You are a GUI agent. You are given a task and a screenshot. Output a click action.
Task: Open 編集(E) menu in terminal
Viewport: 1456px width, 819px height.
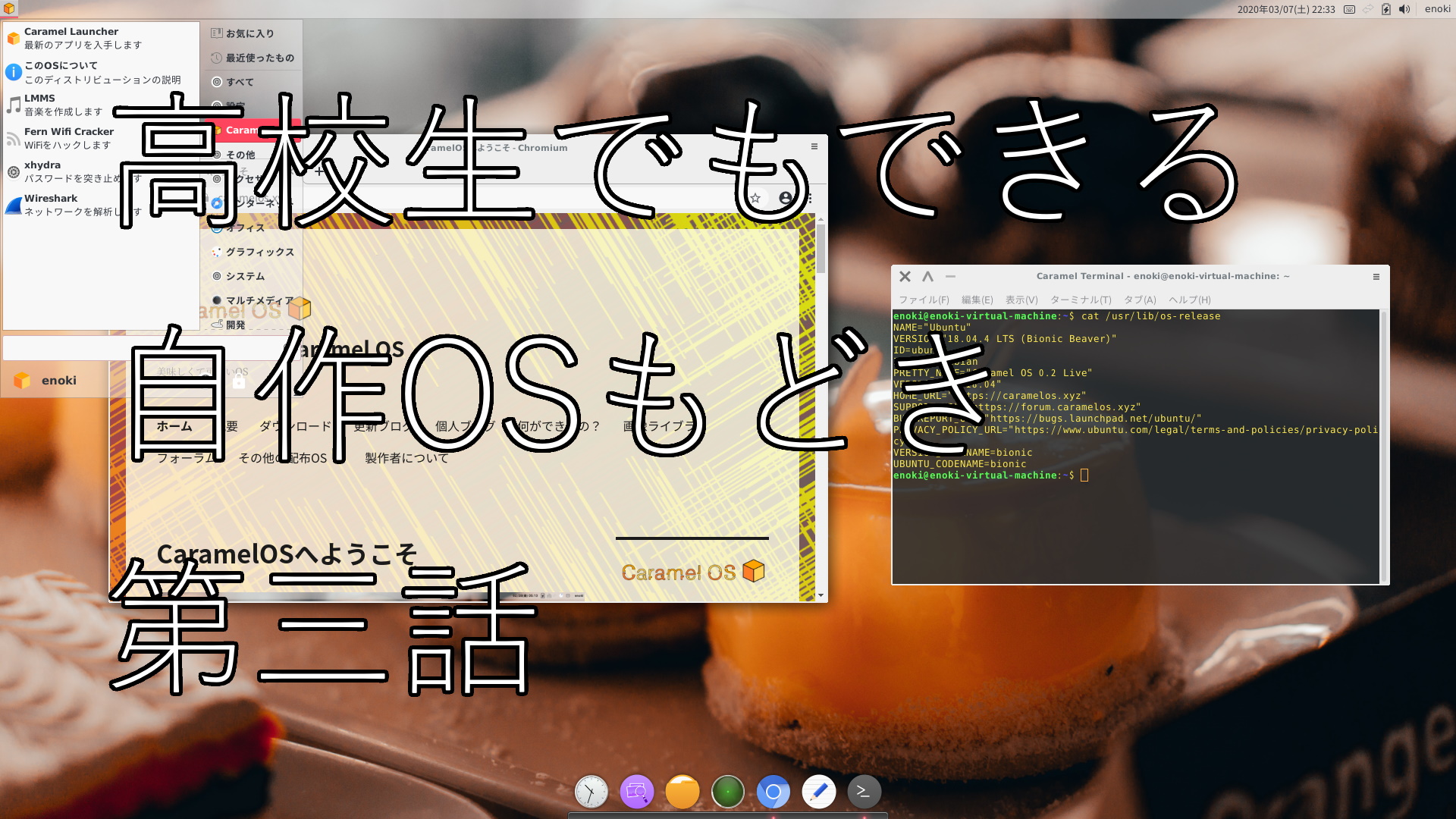[977, 300]
